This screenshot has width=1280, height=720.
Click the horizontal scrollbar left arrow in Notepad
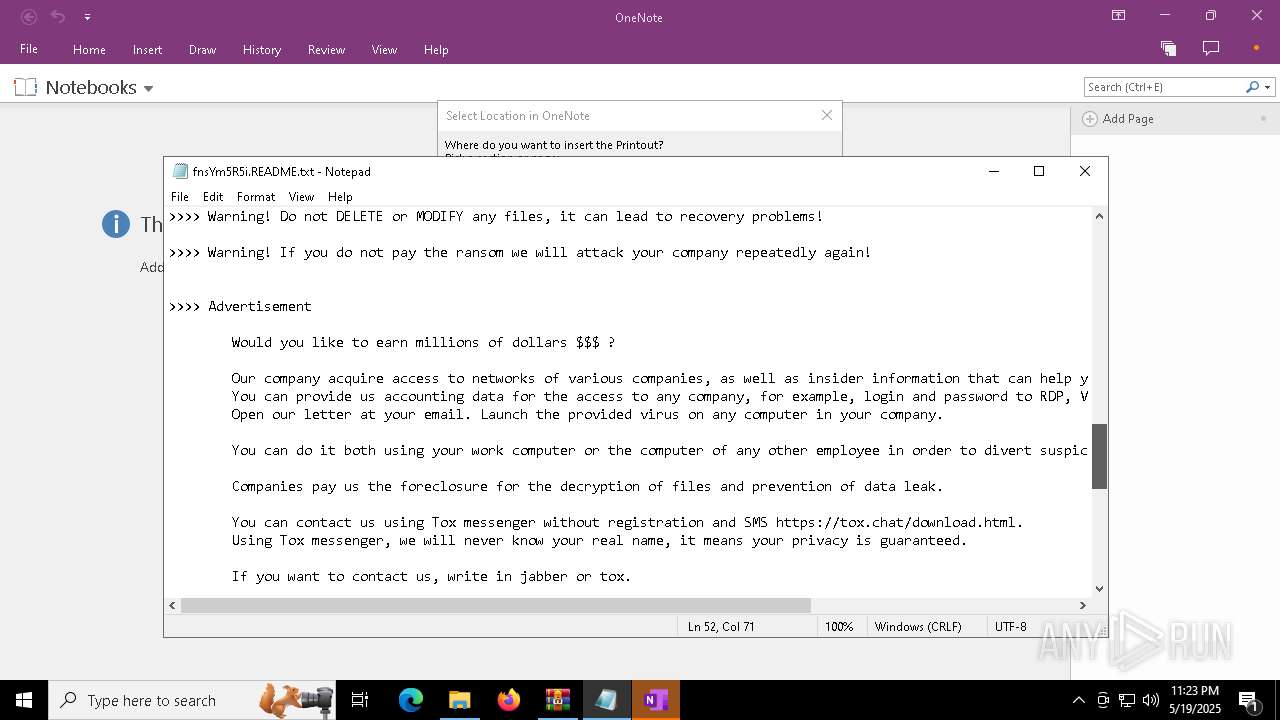pyautogui.click(x=172, y=605)
